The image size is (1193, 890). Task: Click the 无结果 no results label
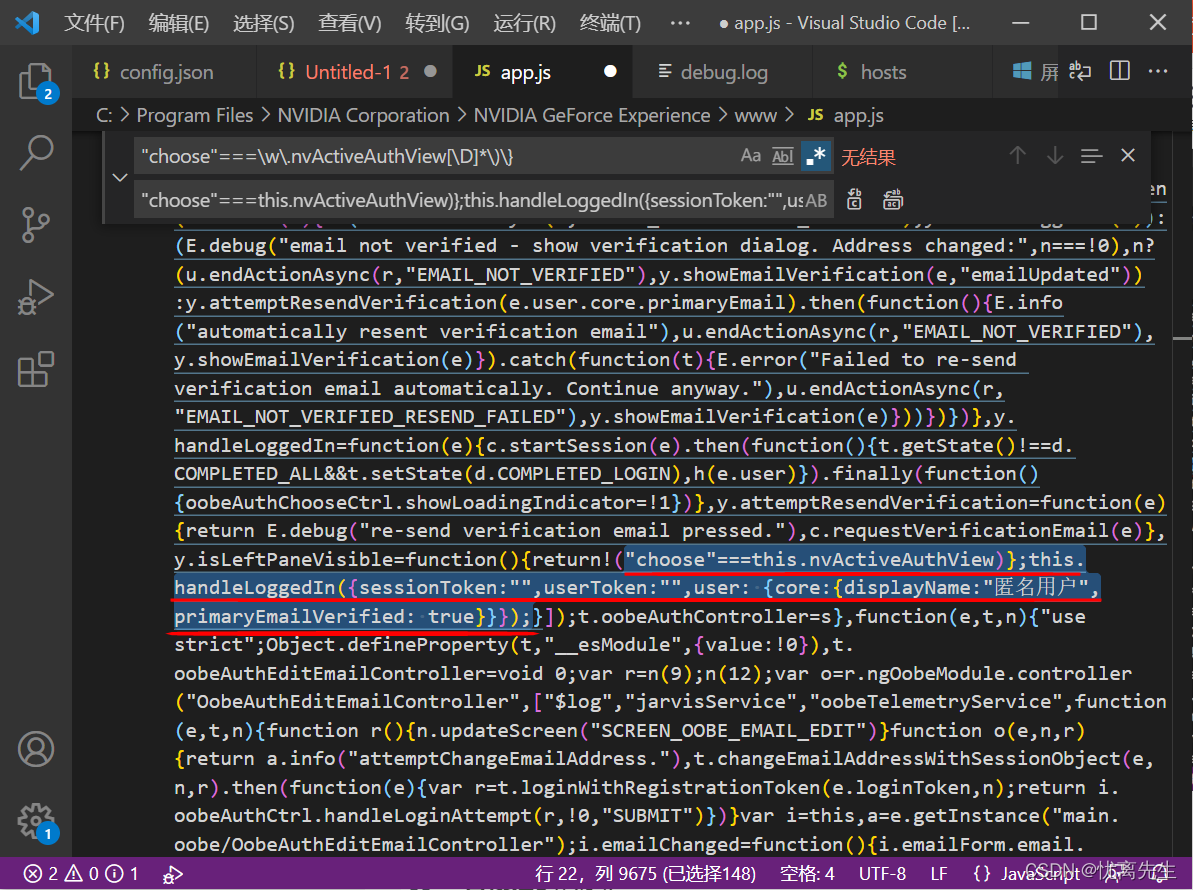click(x=868, y=157)
